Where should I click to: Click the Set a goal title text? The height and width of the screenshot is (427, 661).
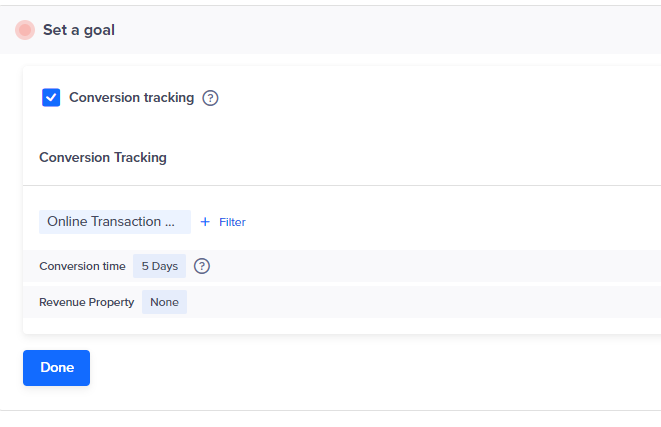[79, 30]
